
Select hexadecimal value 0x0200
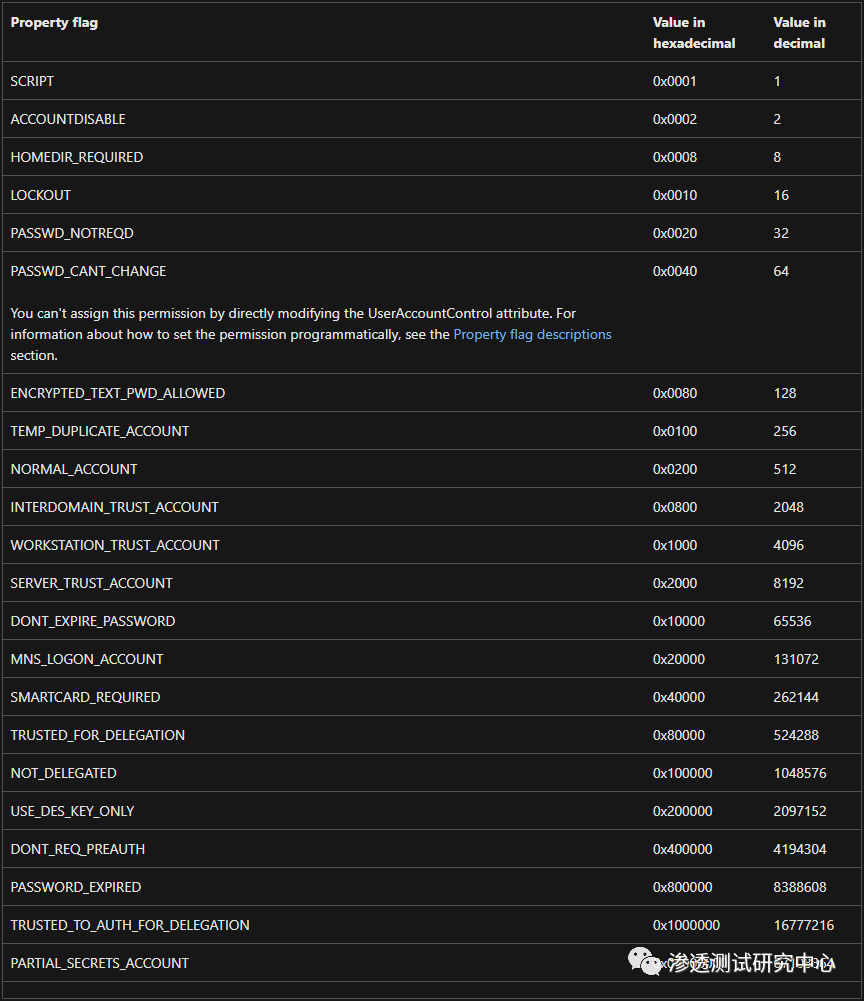(674, 469)
